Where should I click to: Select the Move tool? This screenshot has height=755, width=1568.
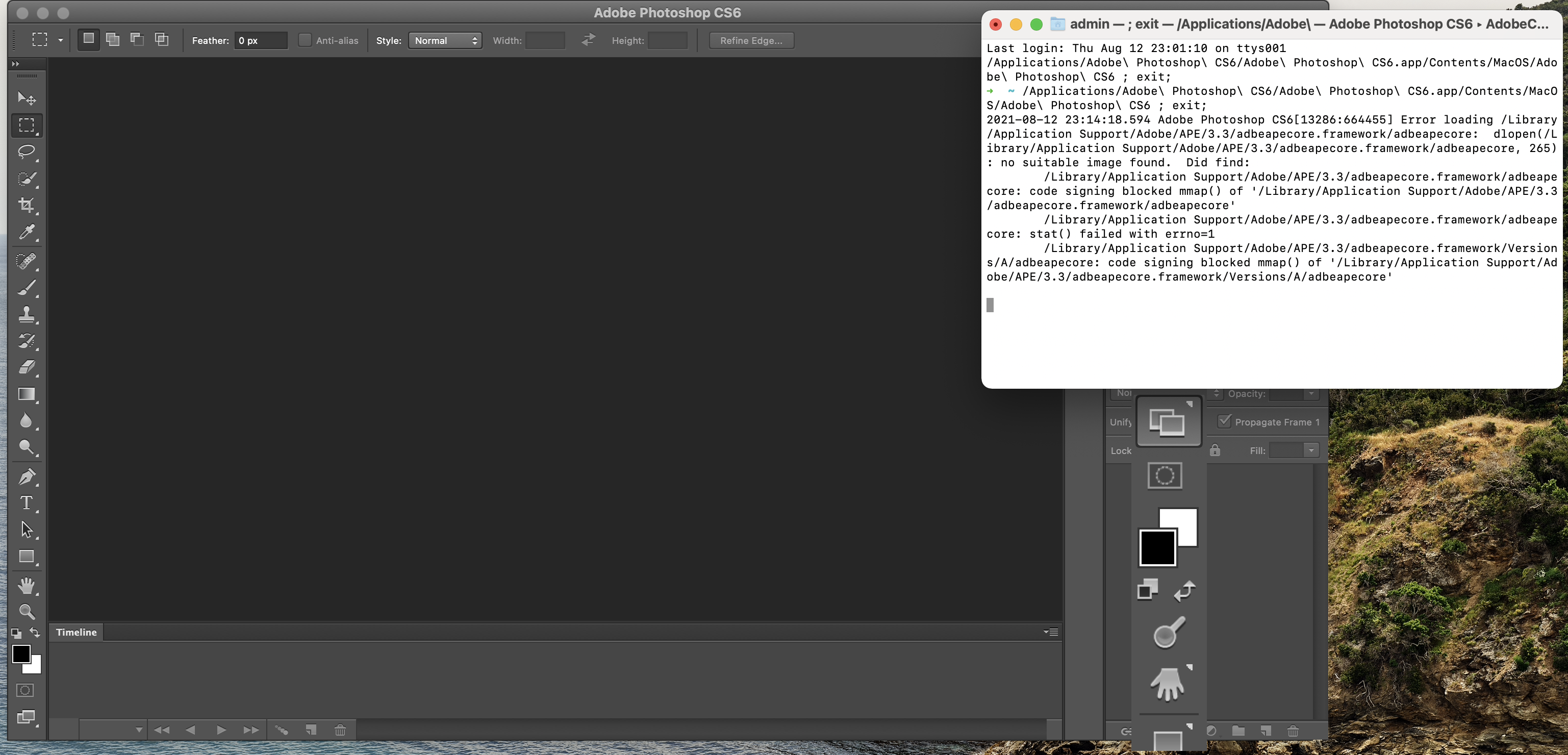[26, 98]
